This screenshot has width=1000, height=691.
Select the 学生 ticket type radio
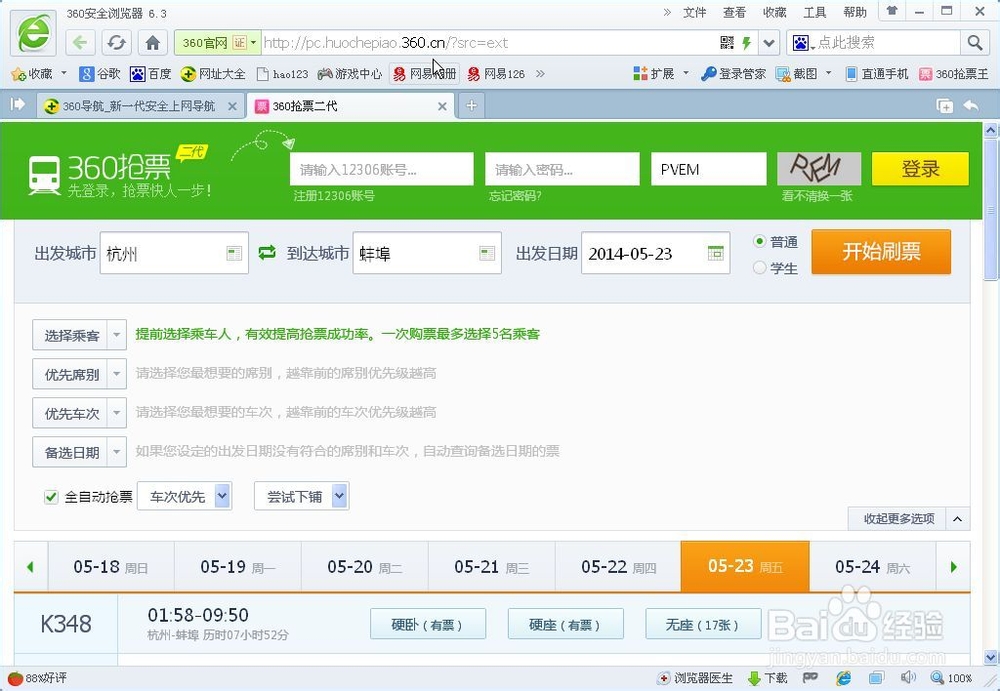pyautogui.click(x=759, y=268)
